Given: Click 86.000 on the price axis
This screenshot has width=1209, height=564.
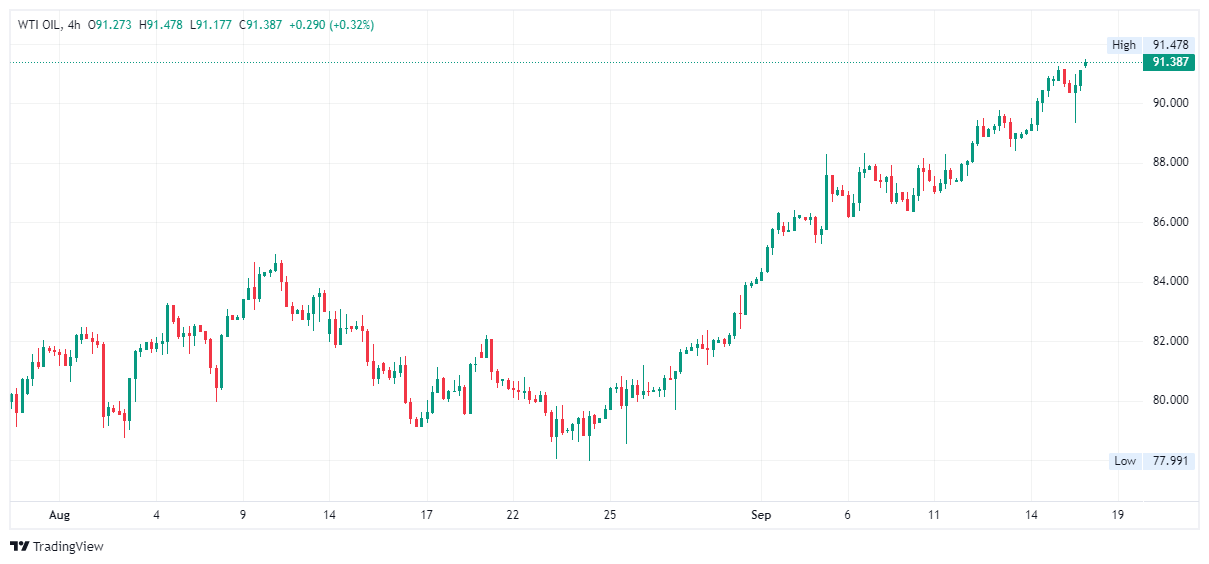Looking at the screenshot, I should [x=1170, y=221].
